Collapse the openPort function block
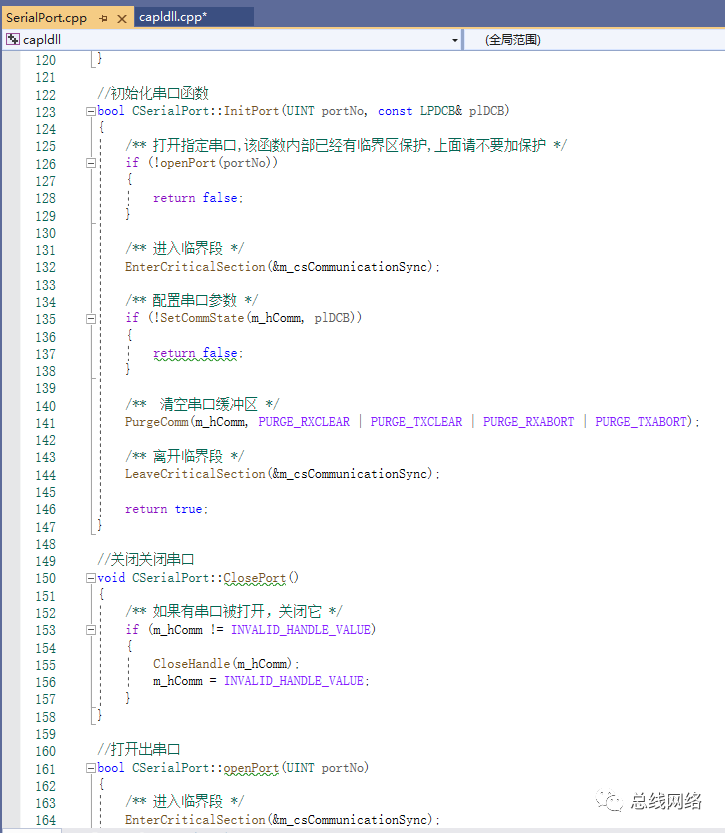Viewport: 725px width, 833px height. point(91,768)
